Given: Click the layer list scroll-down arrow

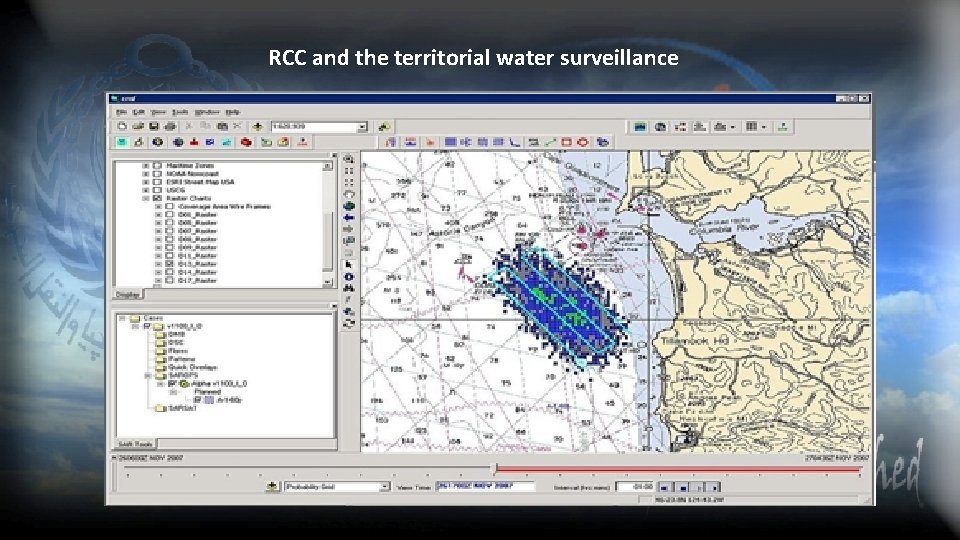Looking at the screenshot, I should [328, 282].
